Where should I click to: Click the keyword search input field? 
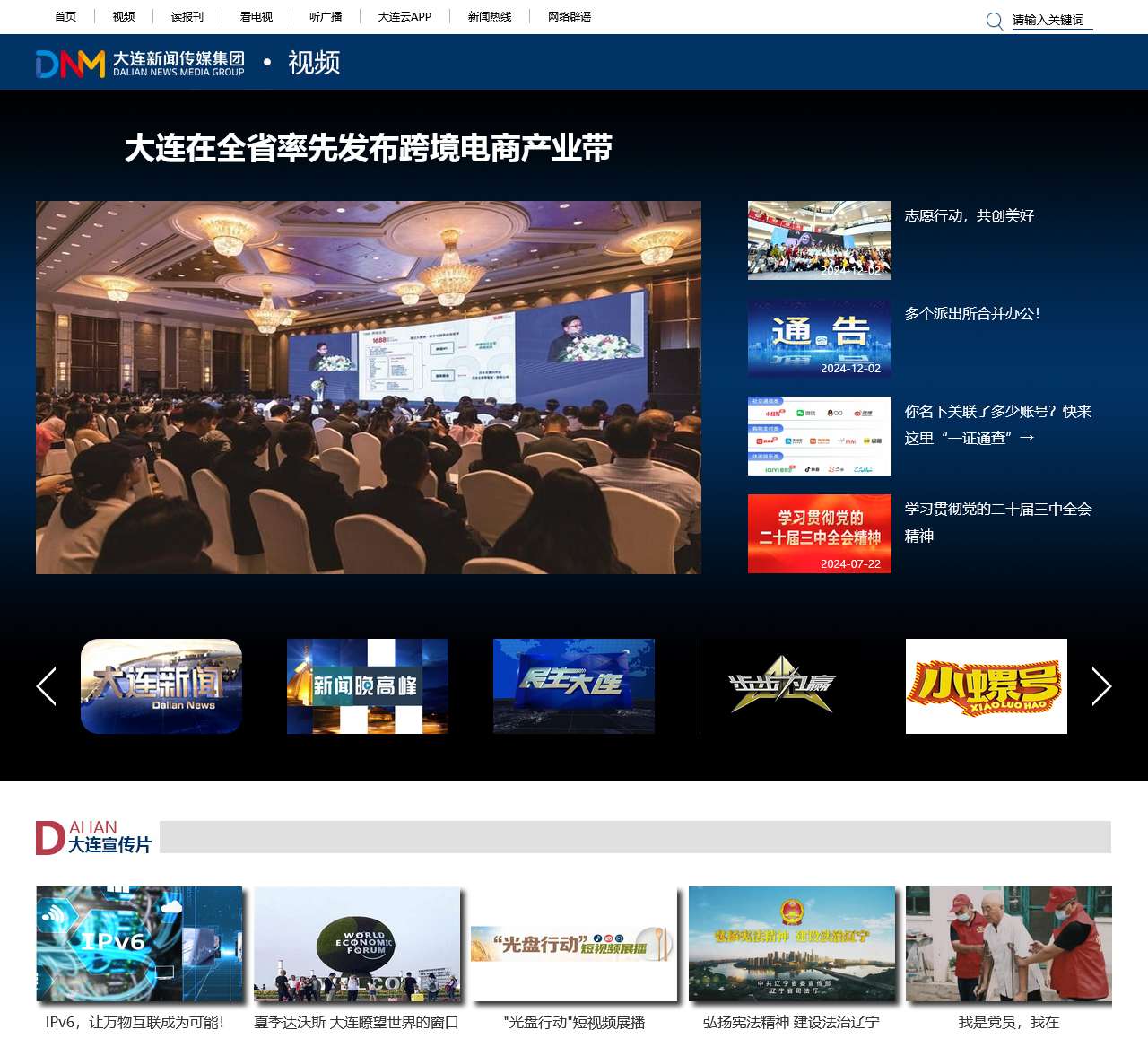tap(1052, 20)
